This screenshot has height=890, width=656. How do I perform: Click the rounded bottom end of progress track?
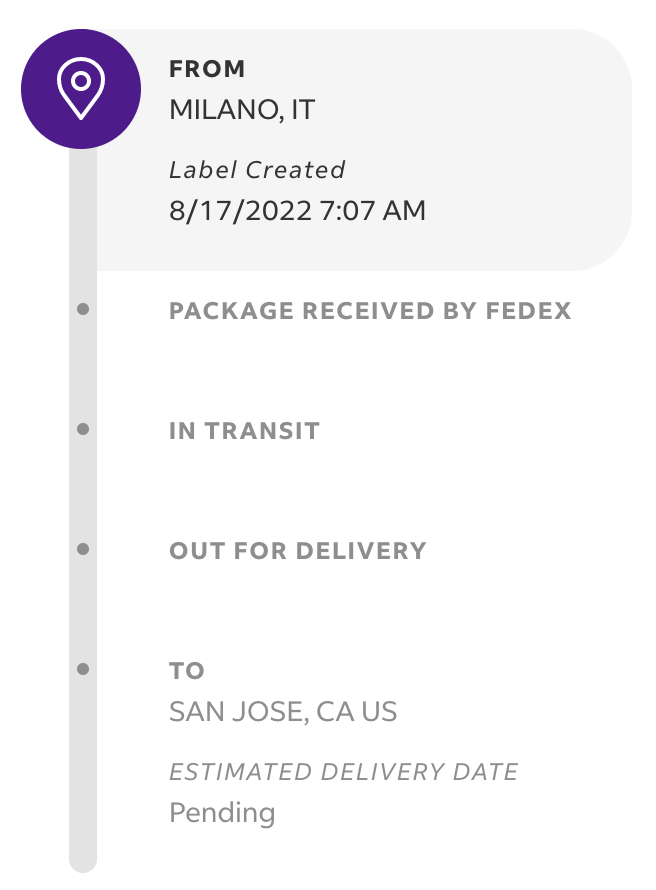tap(83, 863)
